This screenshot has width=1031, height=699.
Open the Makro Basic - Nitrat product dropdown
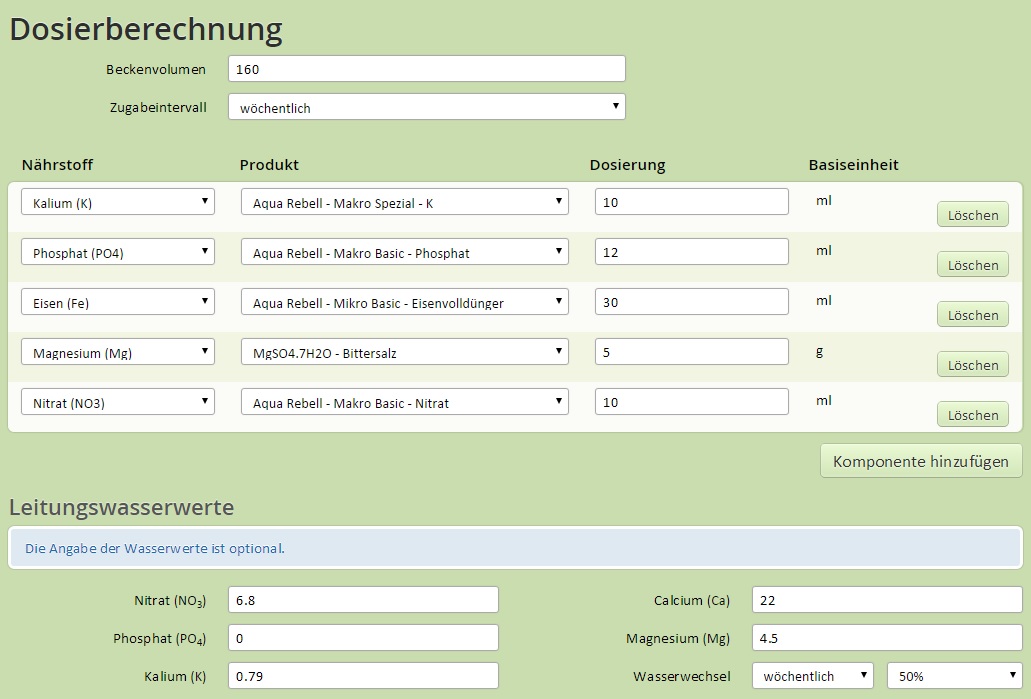coord(404,402)
